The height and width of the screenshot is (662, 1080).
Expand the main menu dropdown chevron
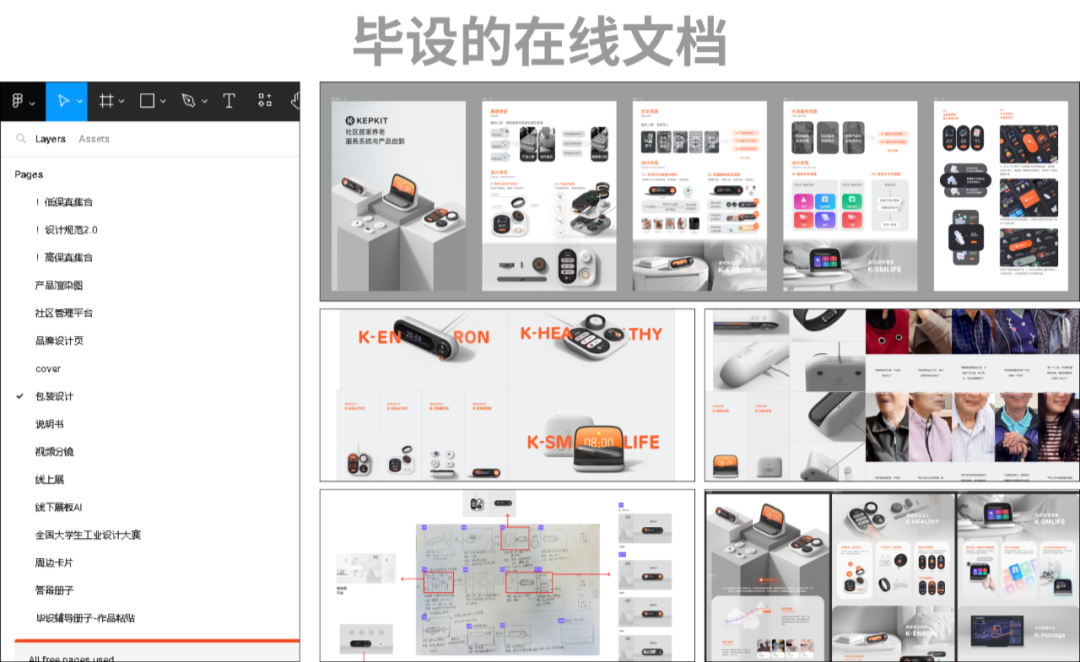click(x=32, y=103)
